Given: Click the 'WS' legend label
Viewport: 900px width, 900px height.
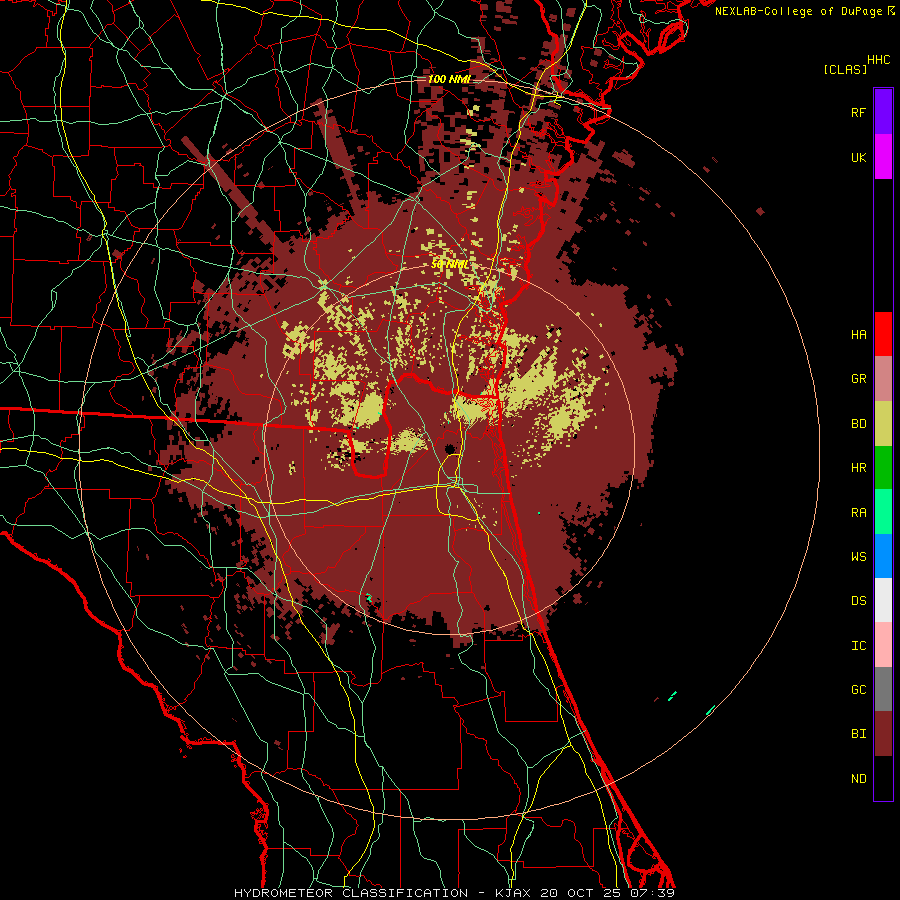Looking at the screenshot, I should click(858, 557).
